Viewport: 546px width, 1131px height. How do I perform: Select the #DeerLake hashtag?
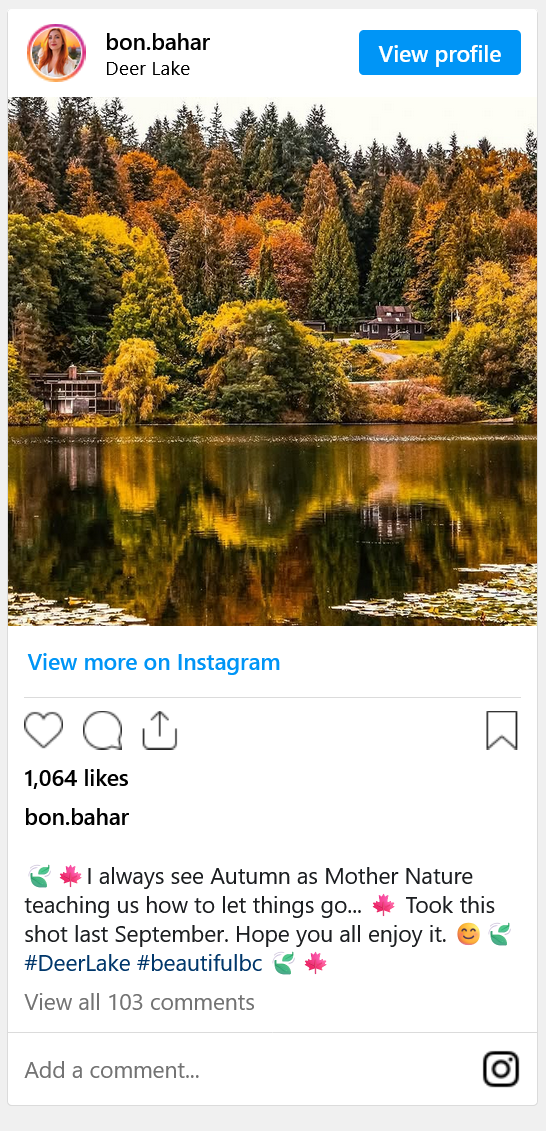pyautogui.click(x=78, y=964)
